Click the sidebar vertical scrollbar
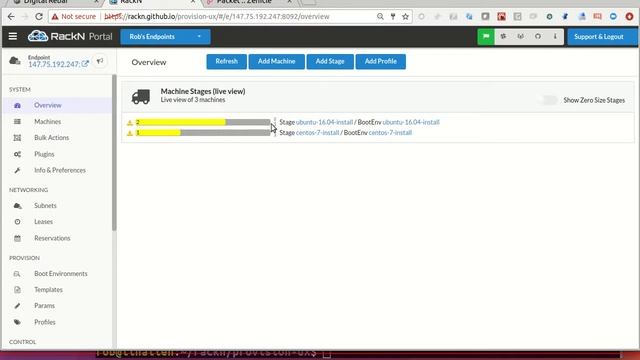 click(114, 153)
